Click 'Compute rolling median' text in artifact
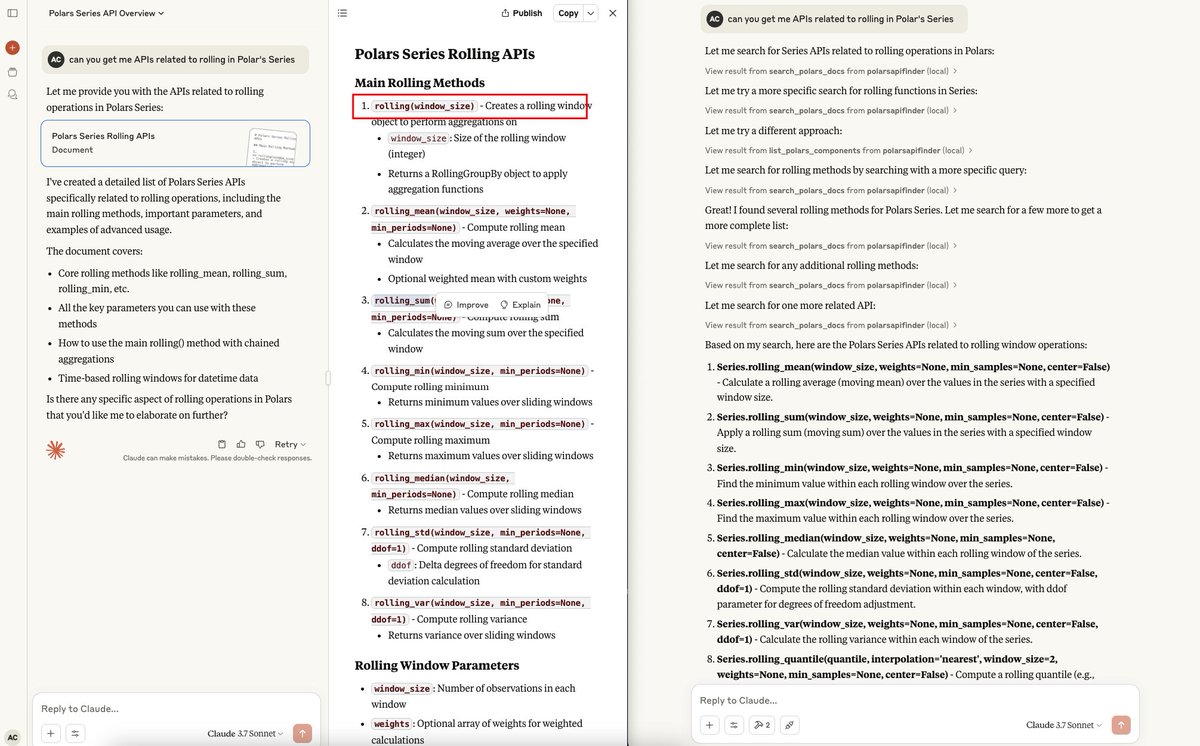The image size is (1200, 746). coord(520,494)
